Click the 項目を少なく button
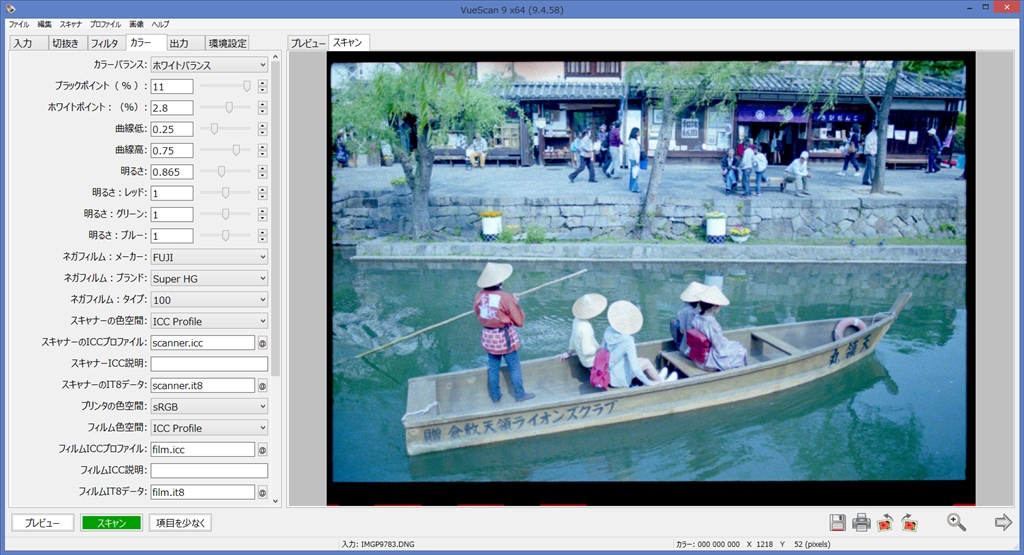The width and height of the screenshot is (1024, 555). click(x=181, y=523)
